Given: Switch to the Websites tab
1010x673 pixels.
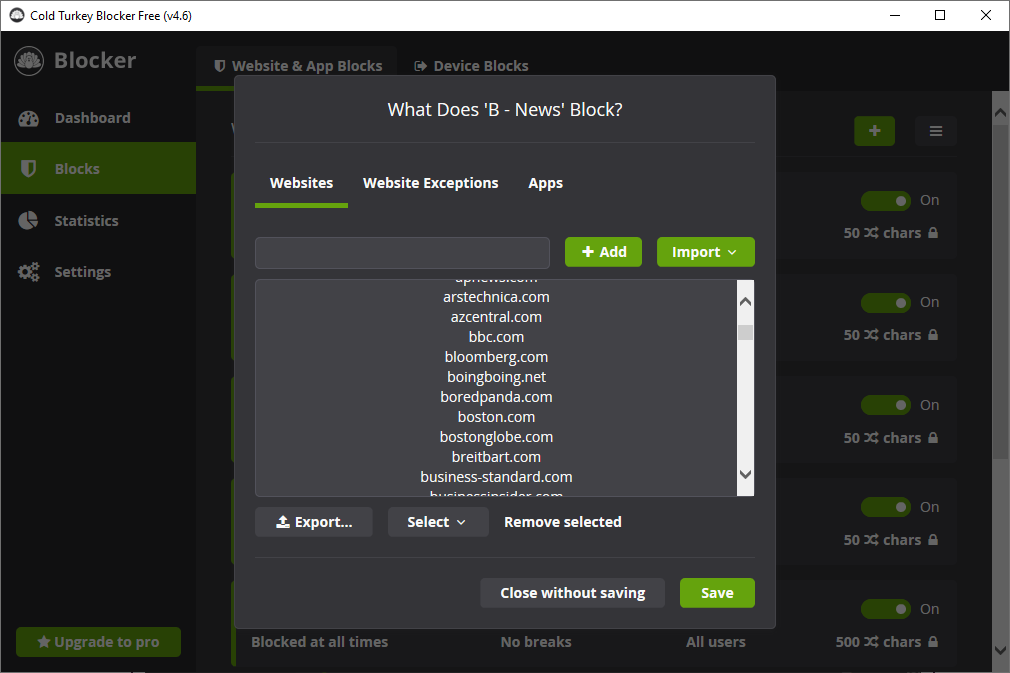Looking at the screenshot, I should coord(301,184).
